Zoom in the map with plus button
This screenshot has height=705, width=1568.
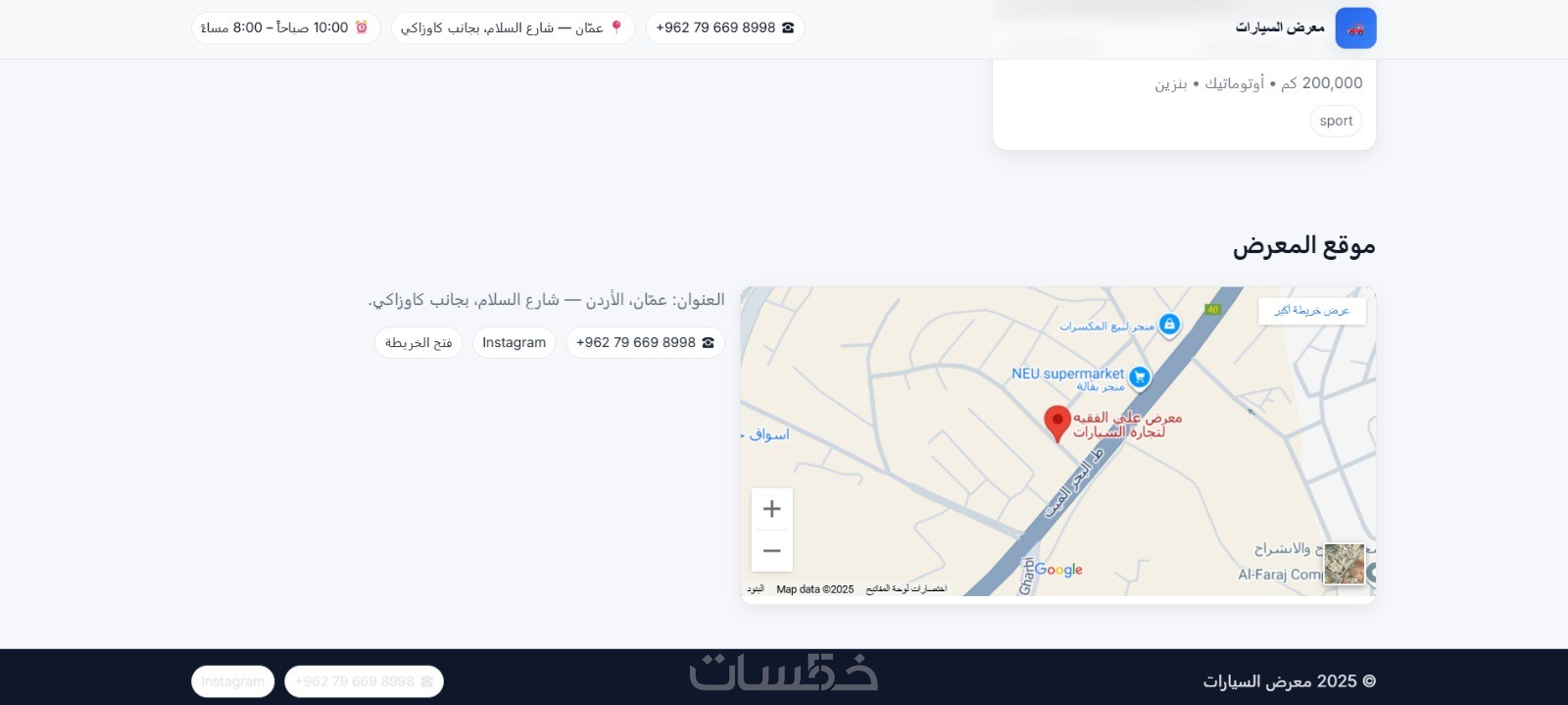click(772, 509)
